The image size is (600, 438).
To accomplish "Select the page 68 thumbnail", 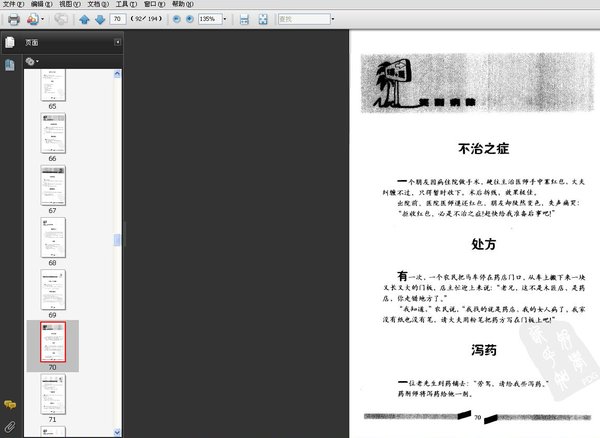I will [x=53, y=238].
